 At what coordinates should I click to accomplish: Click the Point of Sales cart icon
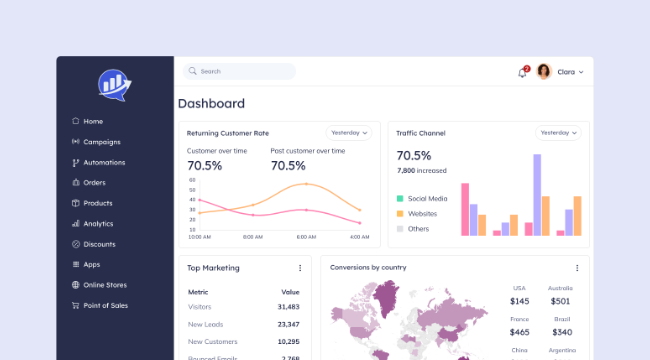(x=75, y=305)
